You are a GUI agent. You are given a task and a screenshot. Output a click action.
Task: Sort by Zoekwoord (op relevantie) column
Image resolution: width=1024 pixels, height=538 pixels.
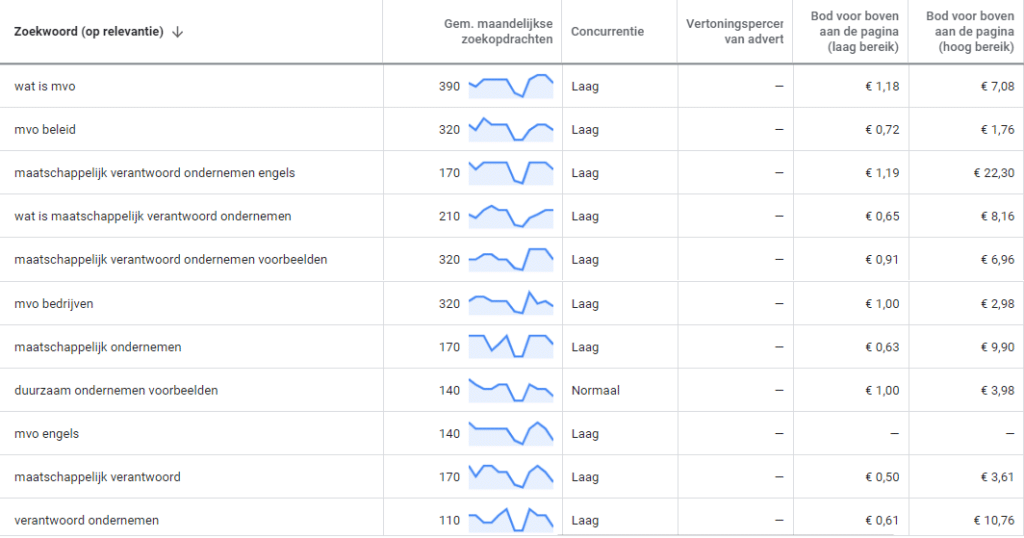(x=89, y=31)
